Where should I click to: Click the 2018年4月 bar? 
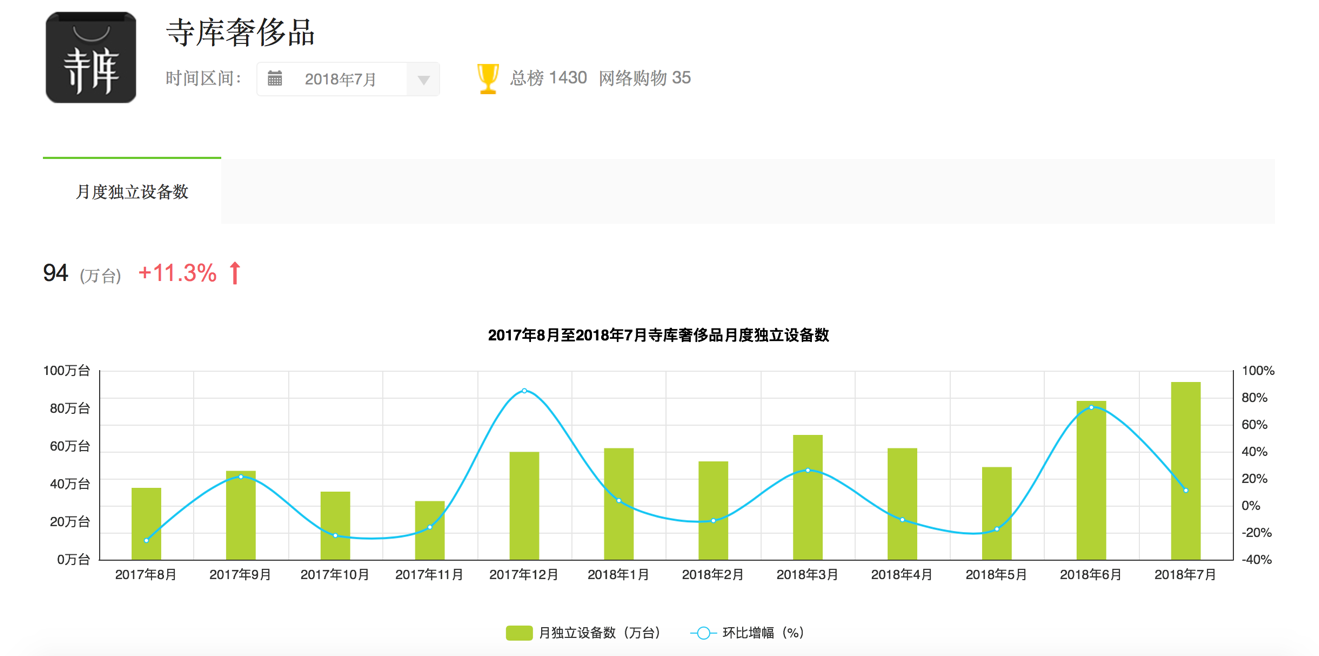[x=902, y=504]
